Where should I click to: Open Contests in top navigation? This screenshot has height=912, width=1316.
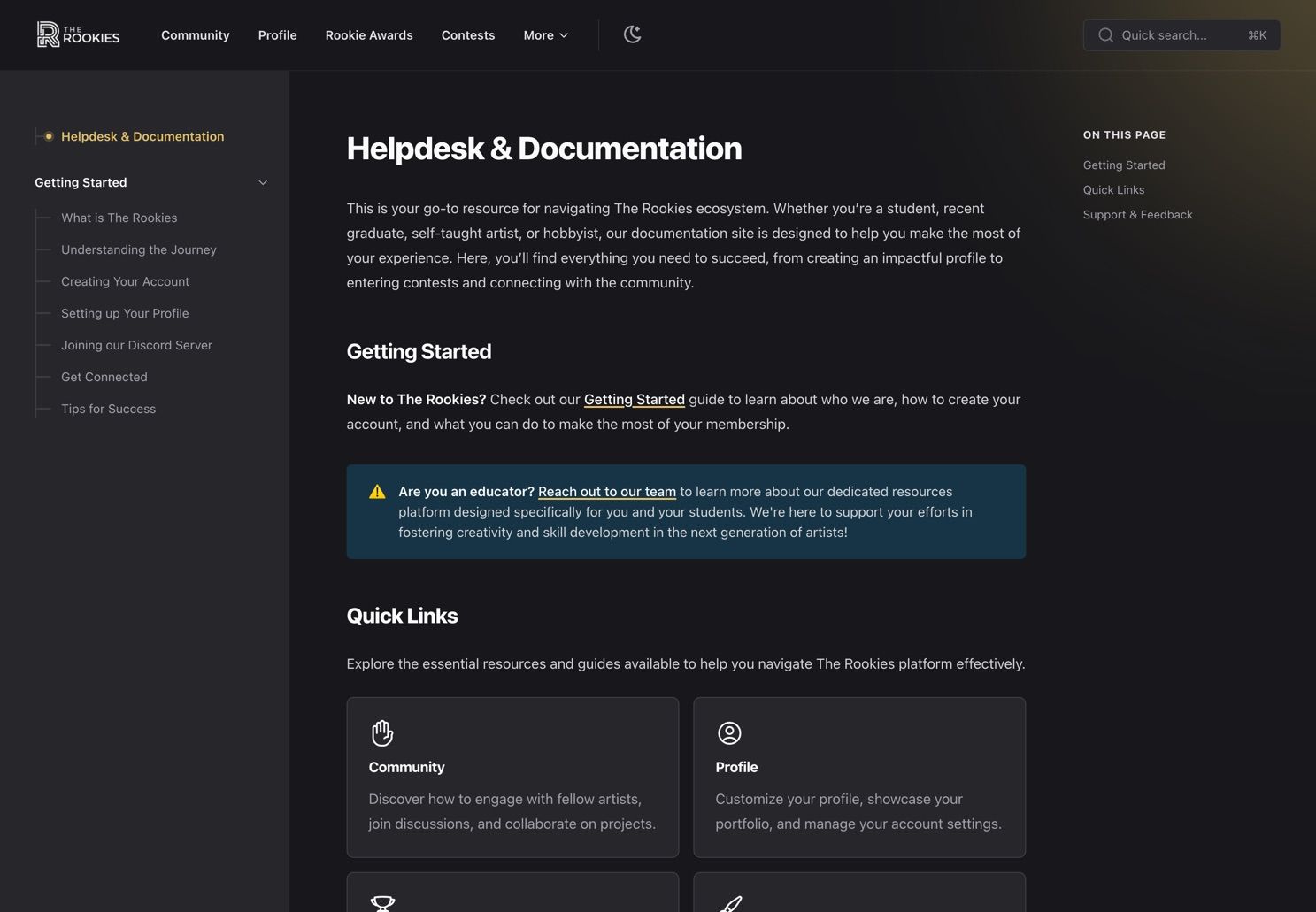[x=468, y=35]
